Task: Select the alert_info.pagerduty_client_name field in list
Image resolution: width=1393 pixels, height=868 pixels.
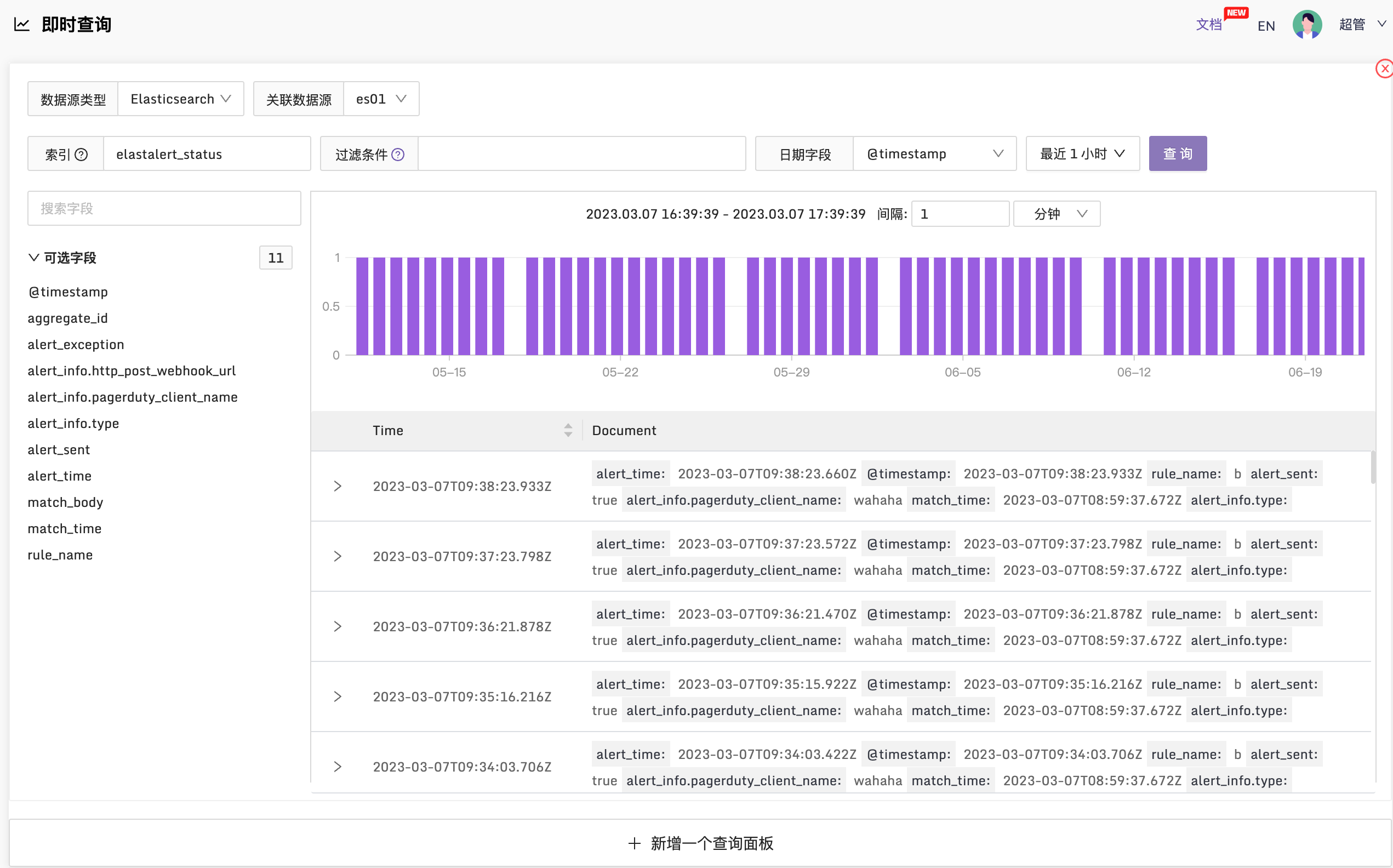Action: point(133,397)
